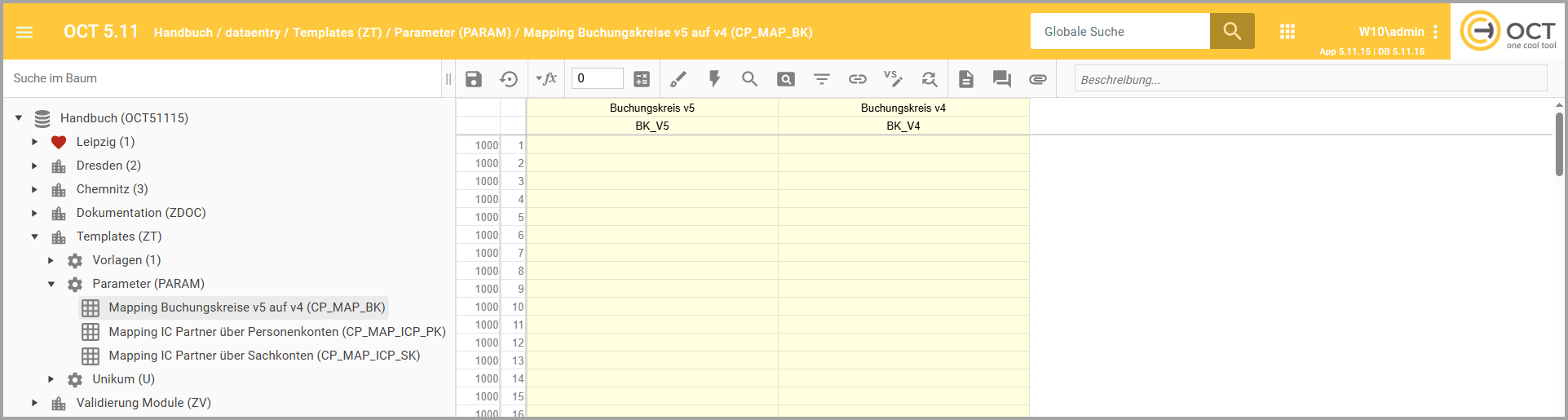Screen dimensions: 1568x420
Task: Expand the Leipzig (1) tree node
Action: pos(34,142)
